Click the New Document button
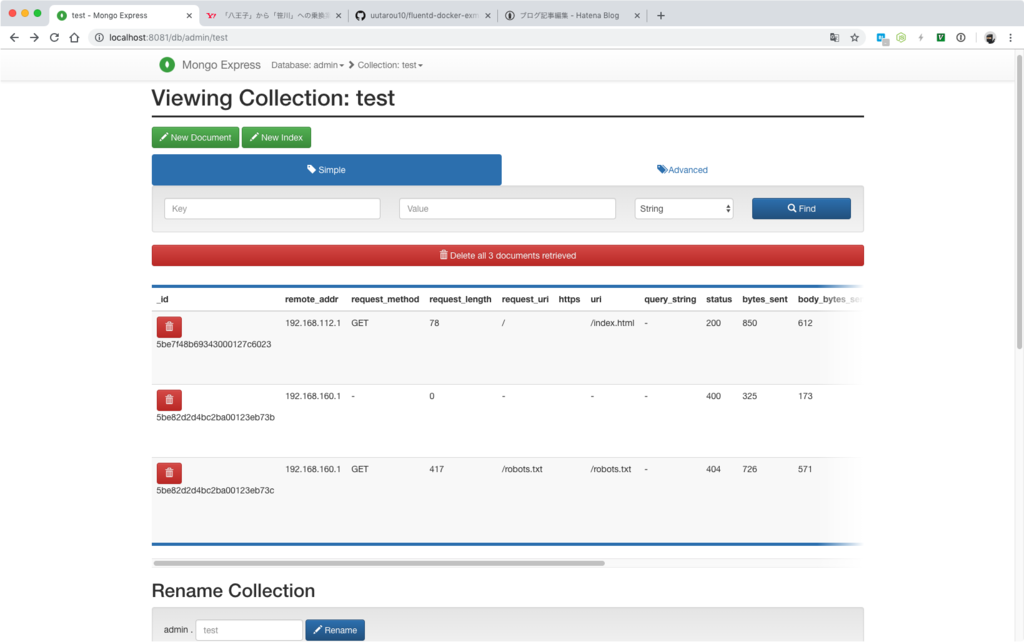Screen dimensions: 1024x642 pyautogui.click(x=195, y=137)
